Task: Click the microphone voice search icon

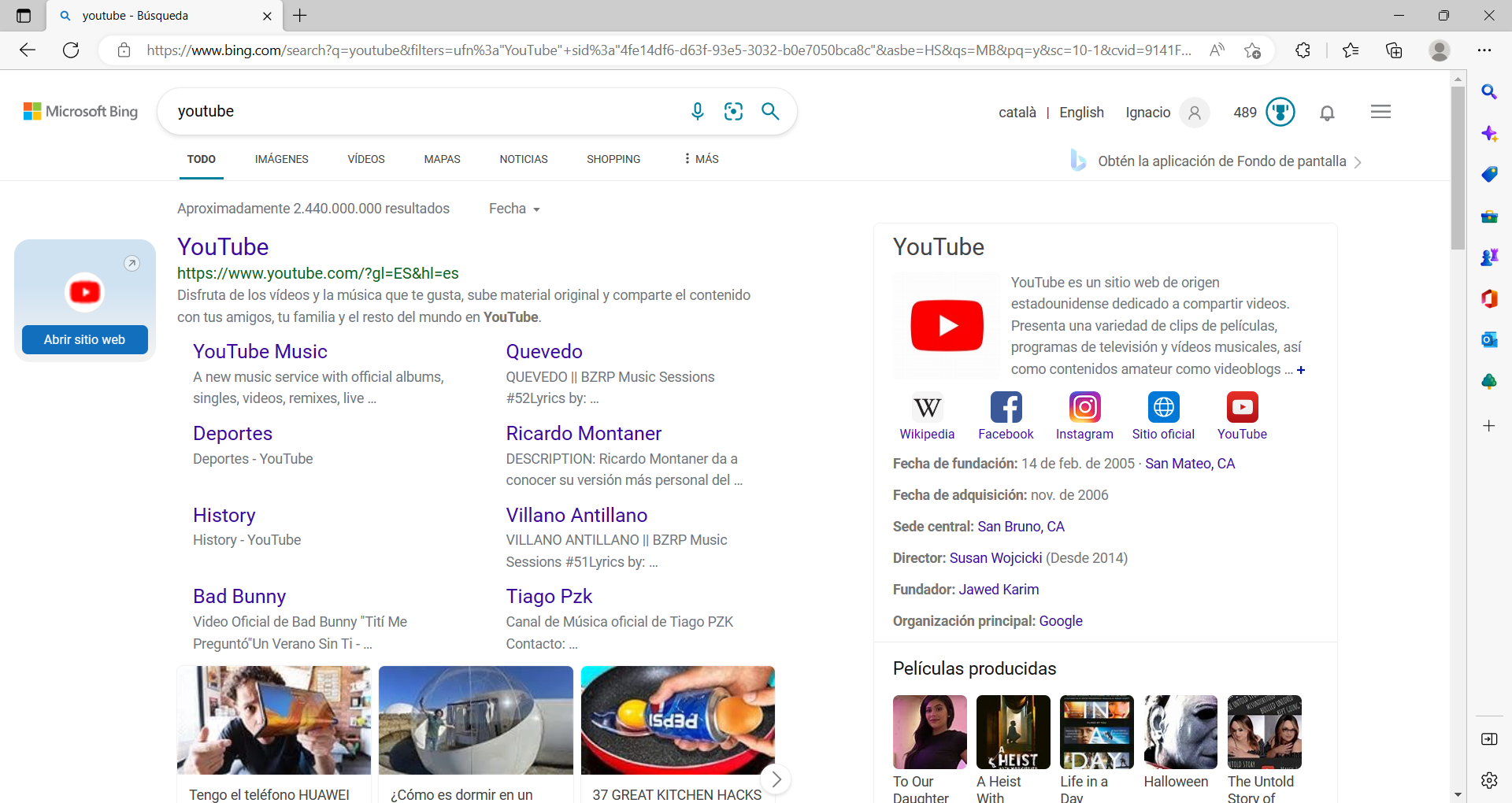Action: (697, 112)
